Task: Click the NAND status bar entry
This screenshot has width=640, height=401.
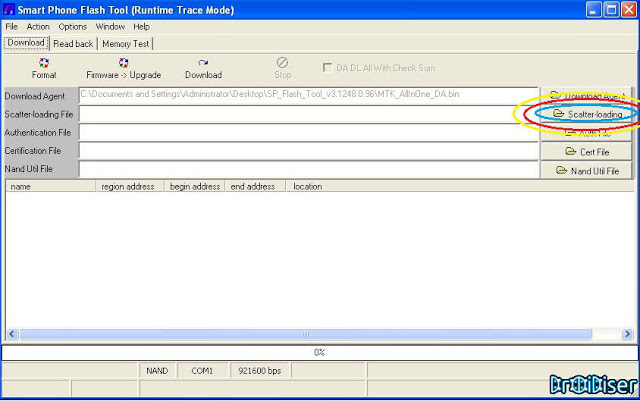Action: pos(157,371)
